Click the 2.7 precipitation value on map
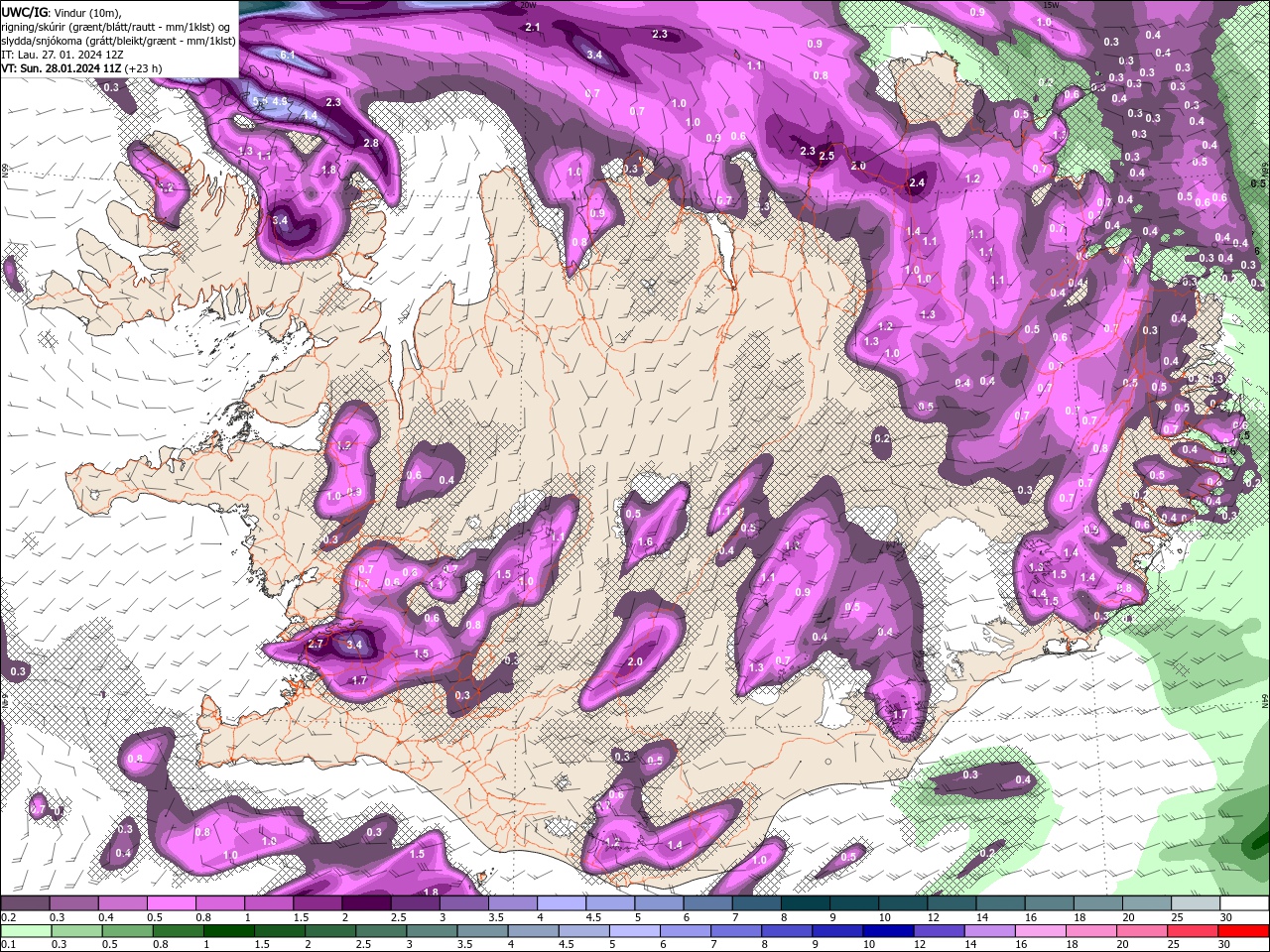Viewport: 1270px width, 952px height. [x=317, y=644]
